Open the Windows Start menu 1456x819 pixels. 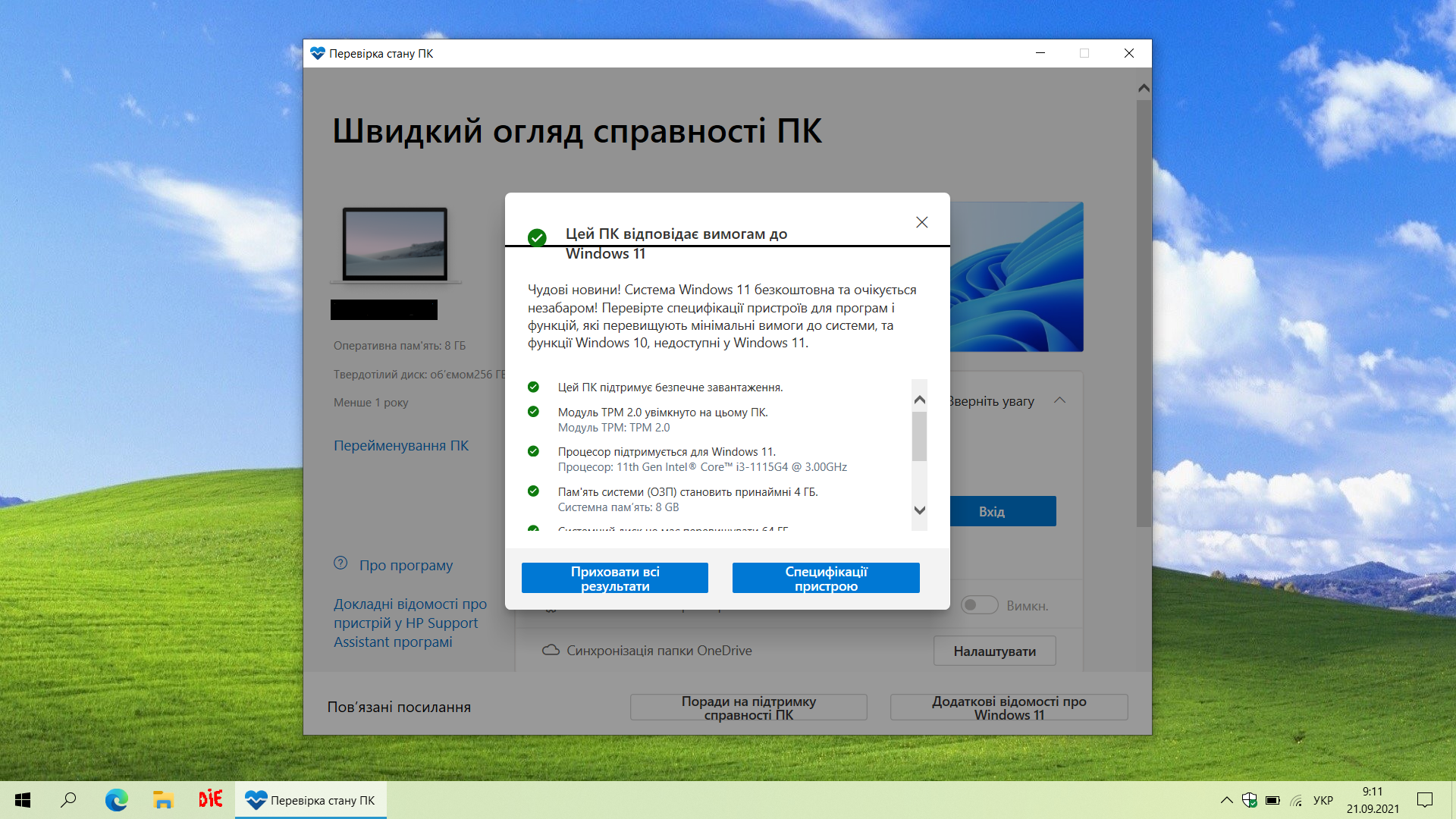23,800
